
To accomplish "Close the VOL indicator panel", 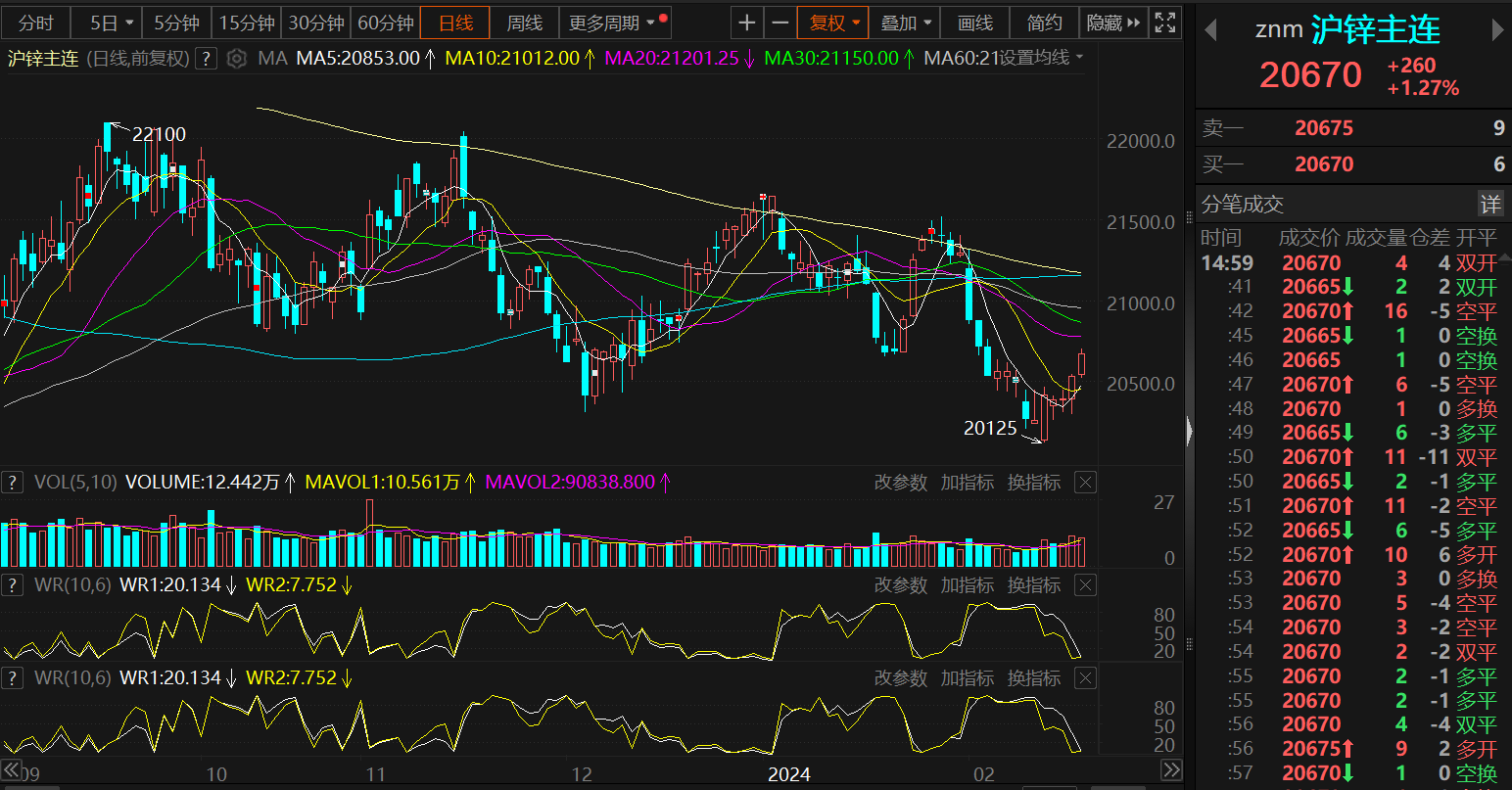I will [x=1085, y=482].
